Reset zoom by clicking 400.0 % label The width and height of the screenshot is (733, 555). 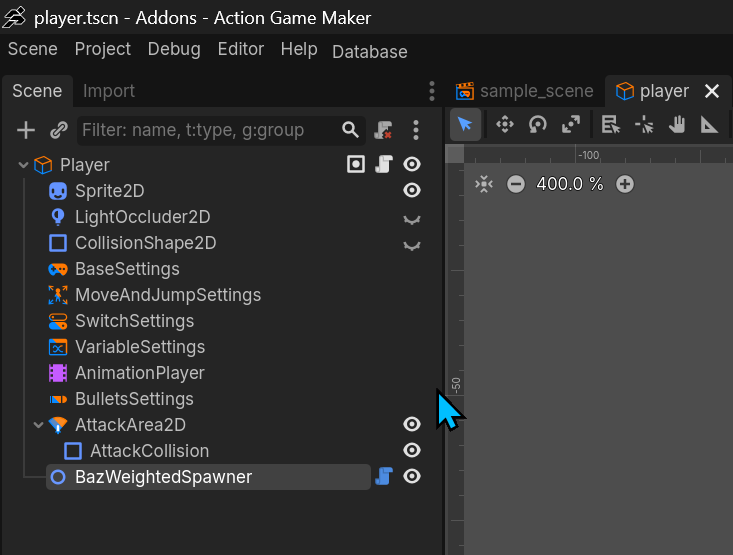point(570,184)
